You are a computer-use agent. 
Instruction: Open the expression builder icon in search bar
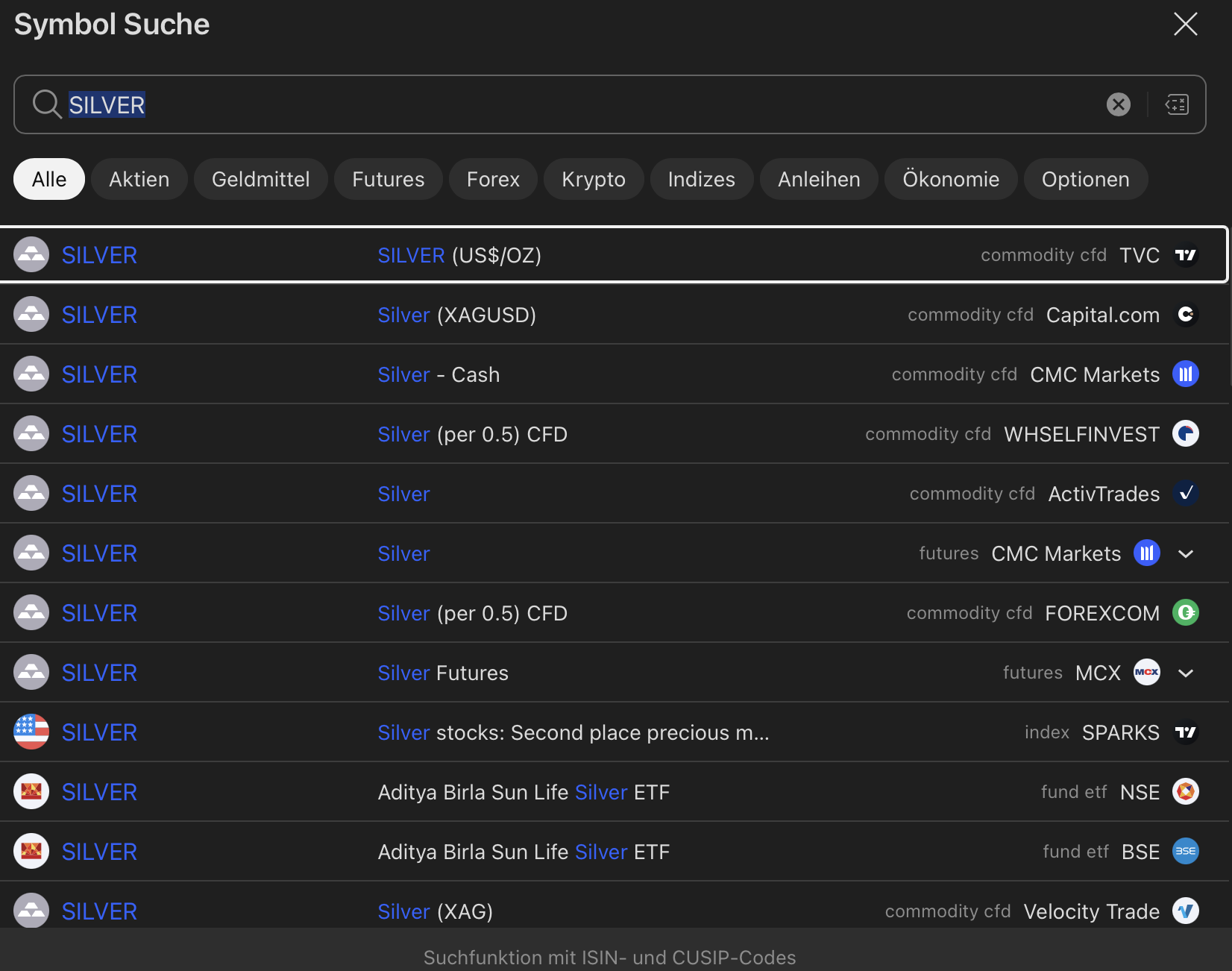(x=1177, y=104)
